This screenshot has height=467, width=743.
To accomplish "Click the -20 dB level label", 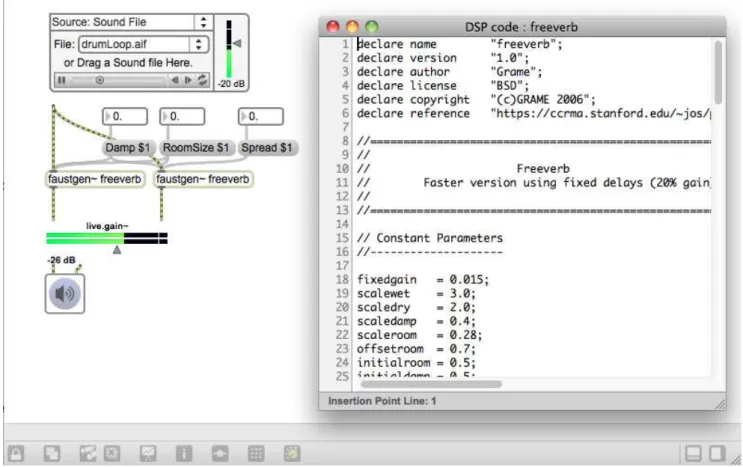I will (231, 84).
